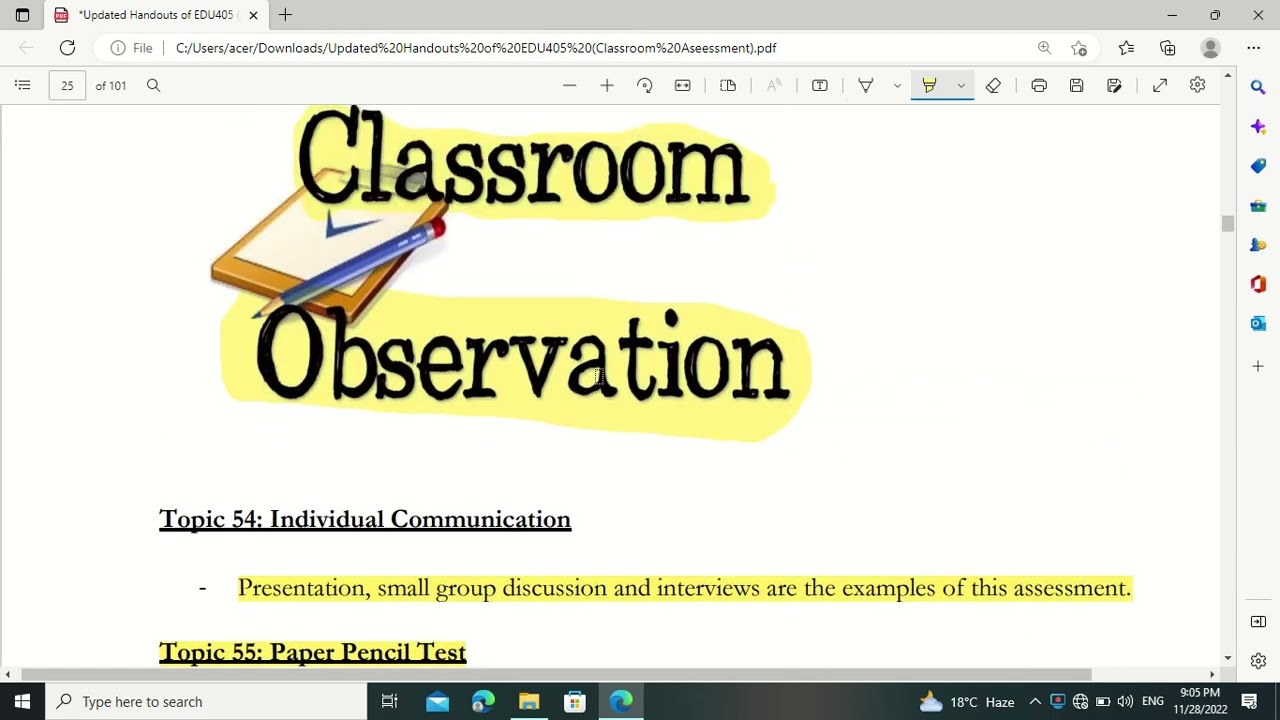Open Edge Settings and more menu

pyautogui.click(x=1253, y=48)
